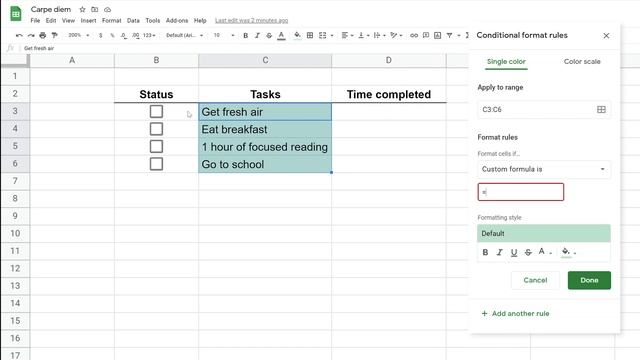Open the horizontal align dropdown
The height and width of the screenshot is (360, 640).
tap(347, 36)
